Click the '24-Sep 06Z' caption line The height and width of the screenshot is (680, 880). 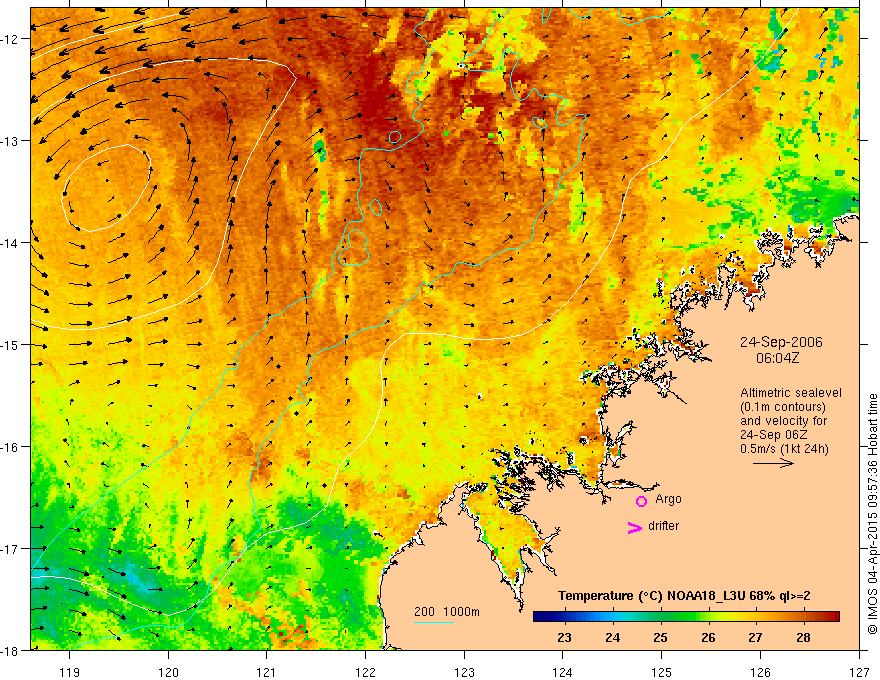771,435
